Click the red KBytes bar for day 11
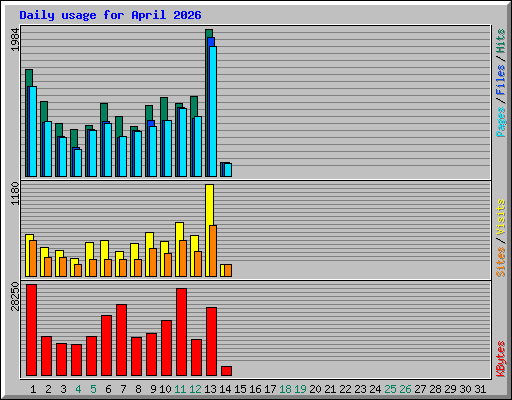 (x=181, y=332)
